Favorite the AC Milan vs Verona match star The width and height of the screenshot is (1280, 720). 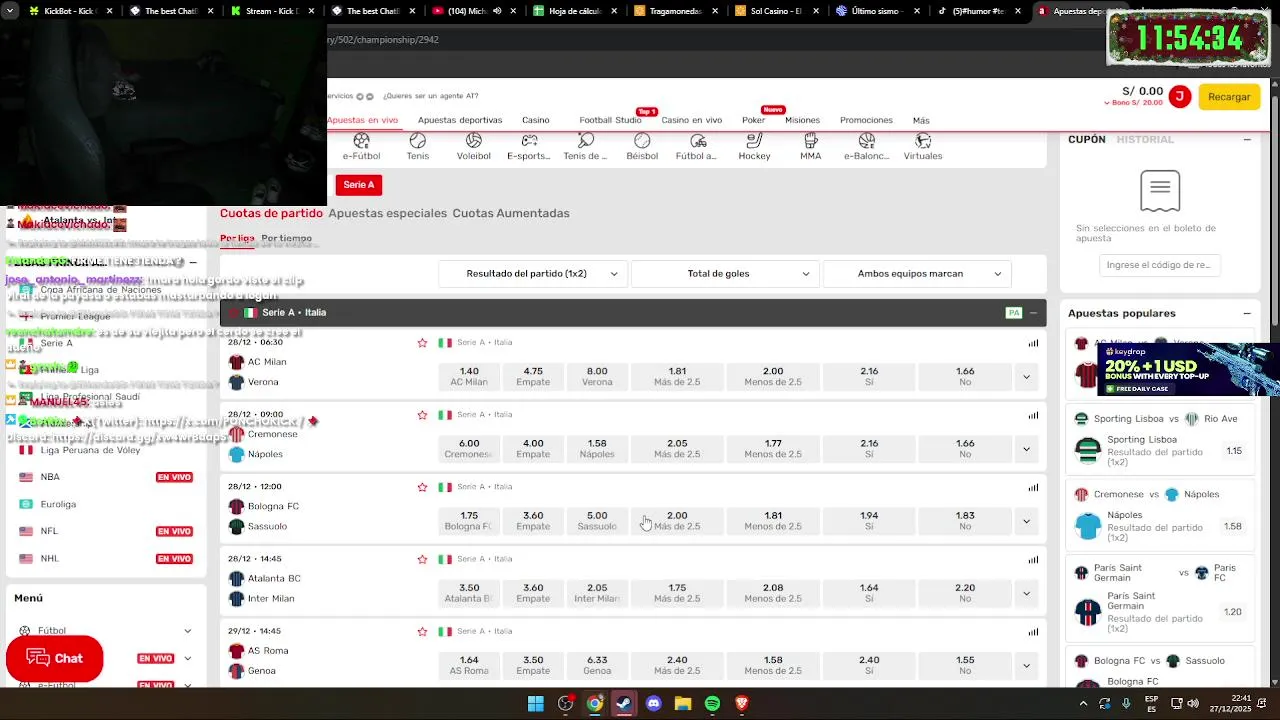pos(422,343)
